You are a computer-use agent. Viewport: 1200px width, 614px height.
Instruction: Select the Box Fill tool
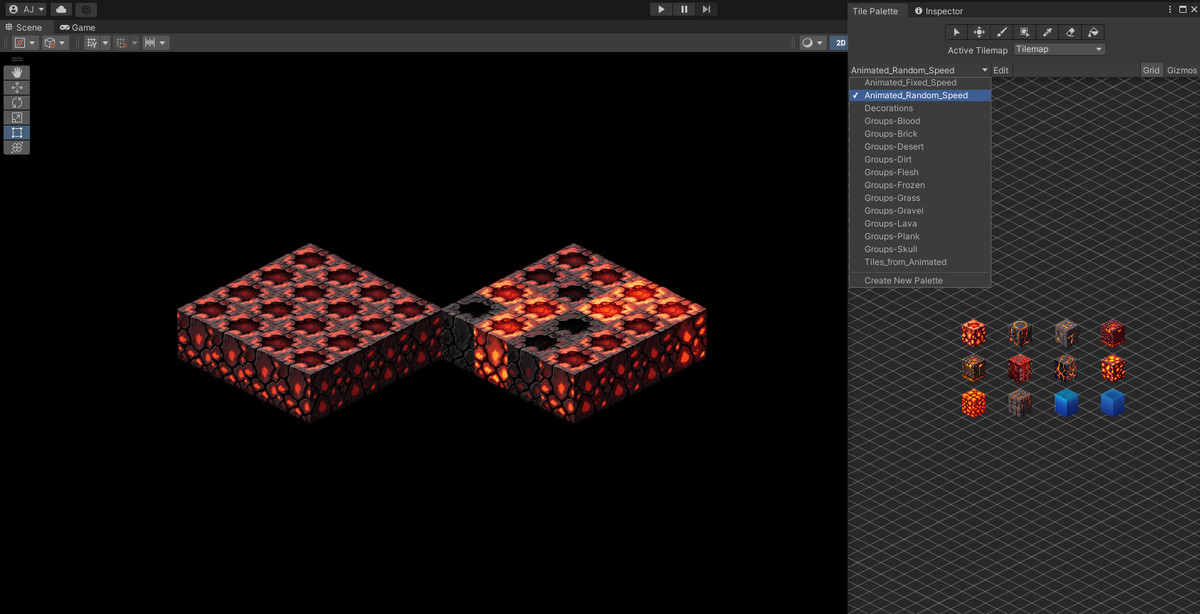tap(1024, 32)
